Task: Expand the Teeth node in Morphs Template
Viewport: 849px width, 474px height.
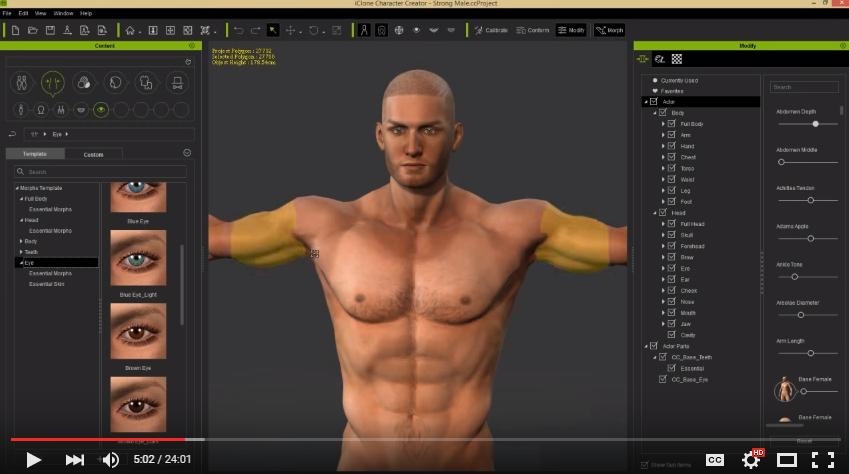Action: (x=21, y=252)
